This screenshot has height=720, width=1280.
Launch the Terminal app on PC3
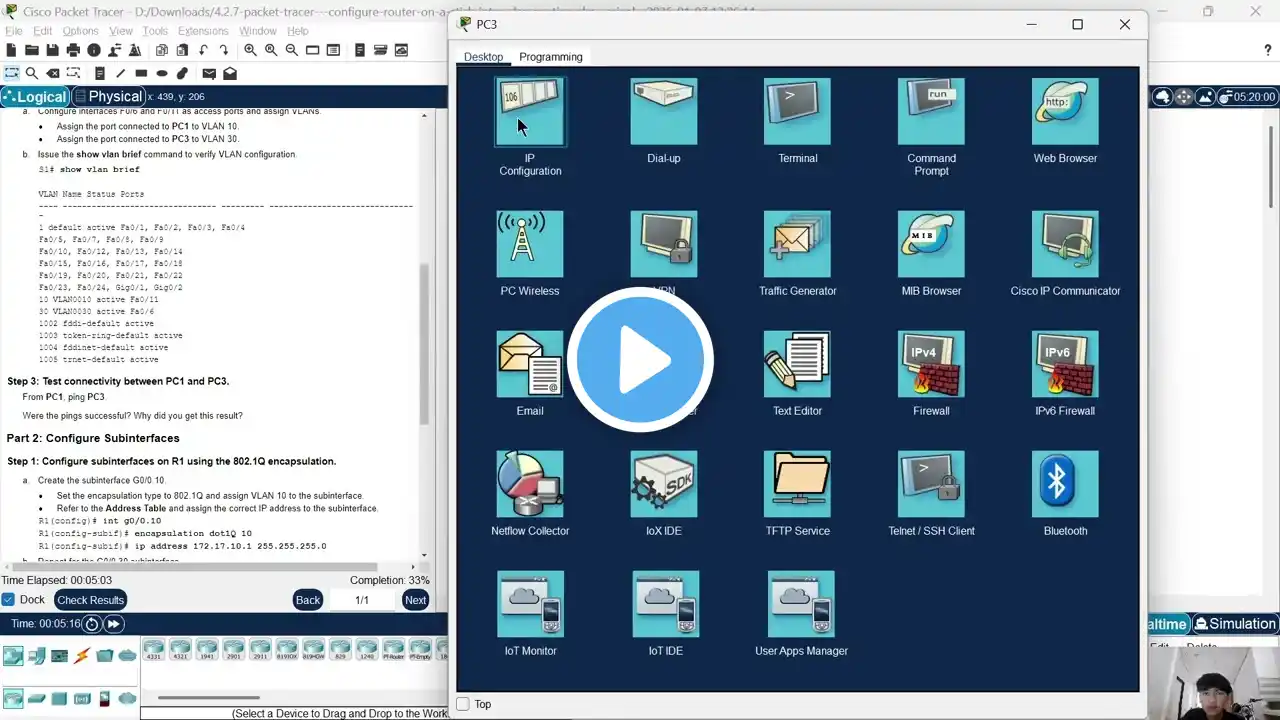point(797,112)
